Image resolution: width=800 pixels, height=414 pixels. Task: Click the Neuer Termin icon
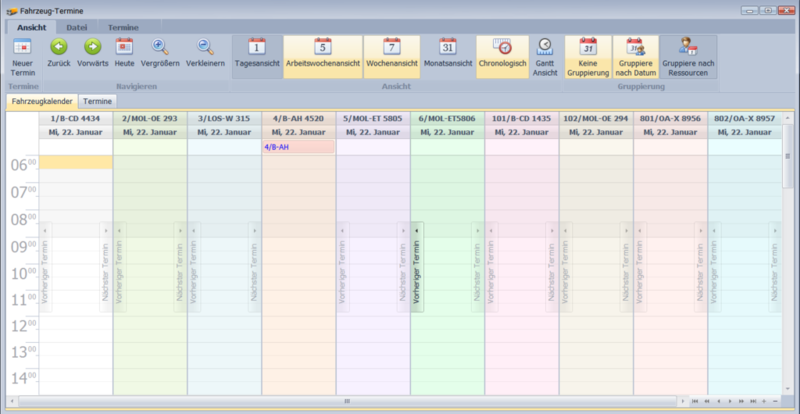click(x=22, y=53)
